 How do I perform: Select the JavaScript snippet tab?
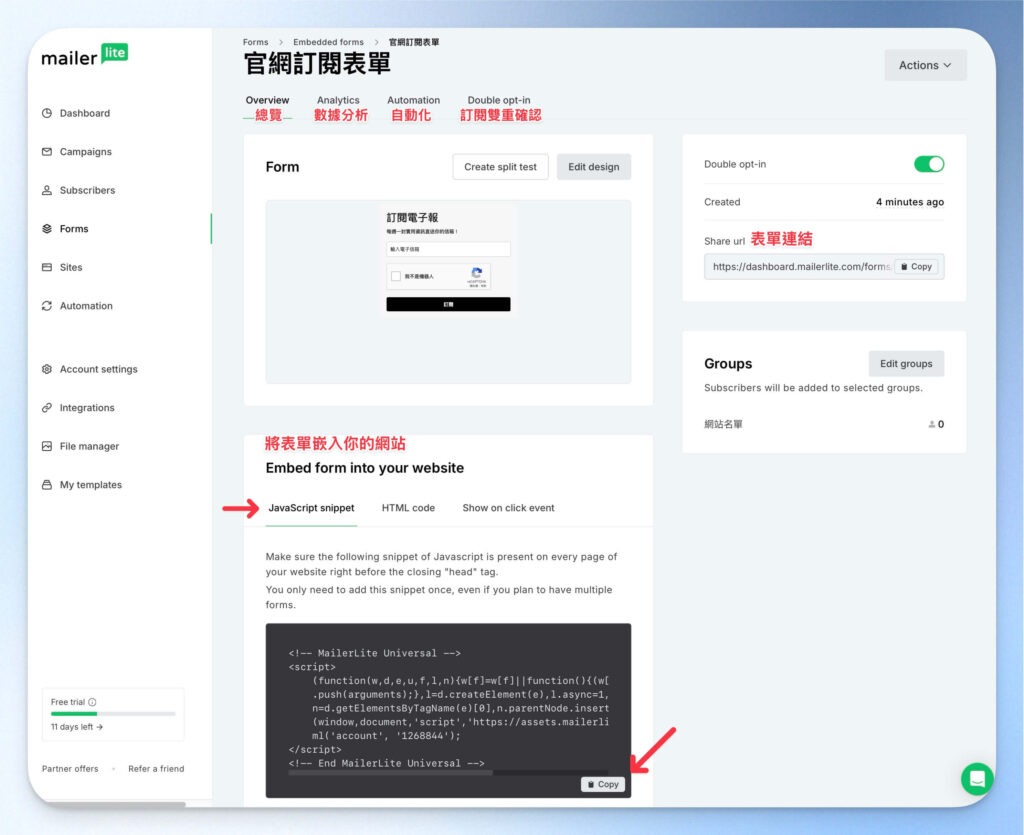[x=312, y=508]
